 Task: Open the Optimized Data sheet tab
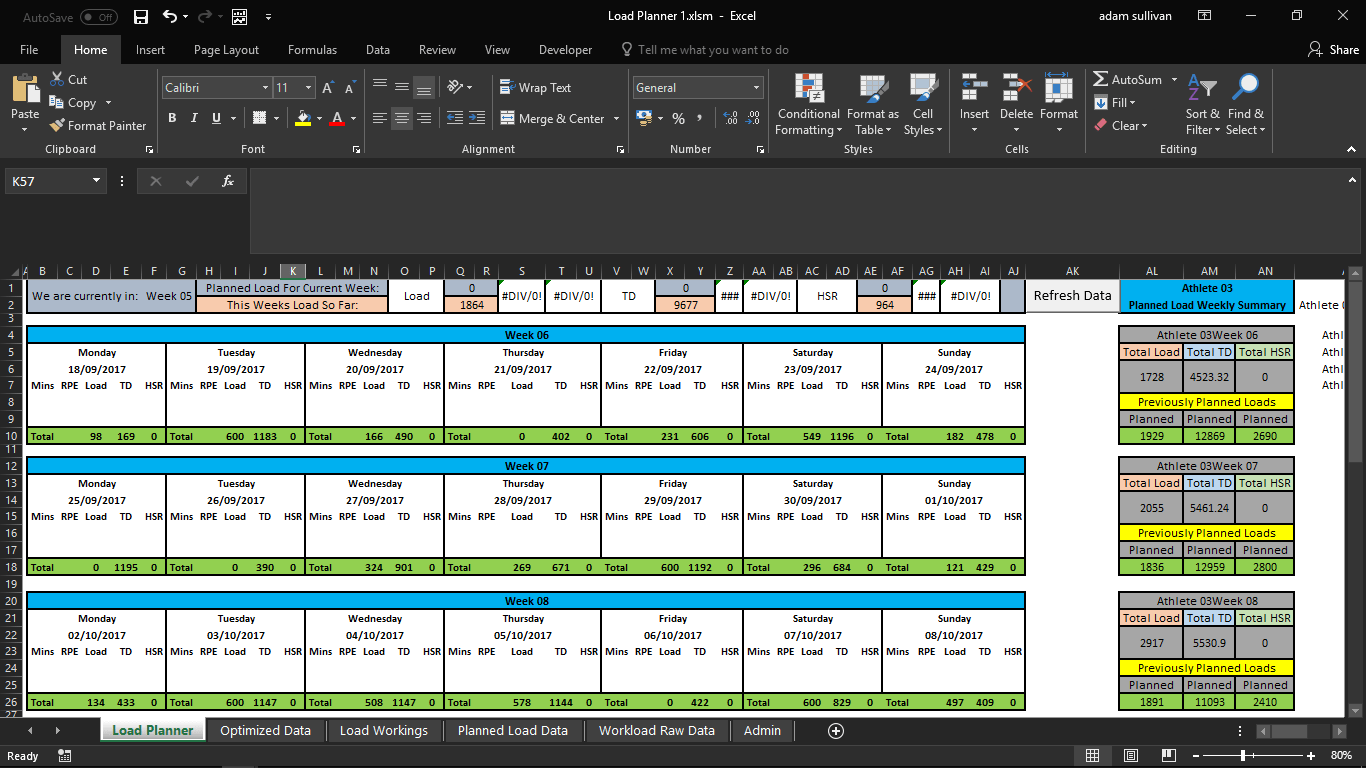(x=264, y=730)
